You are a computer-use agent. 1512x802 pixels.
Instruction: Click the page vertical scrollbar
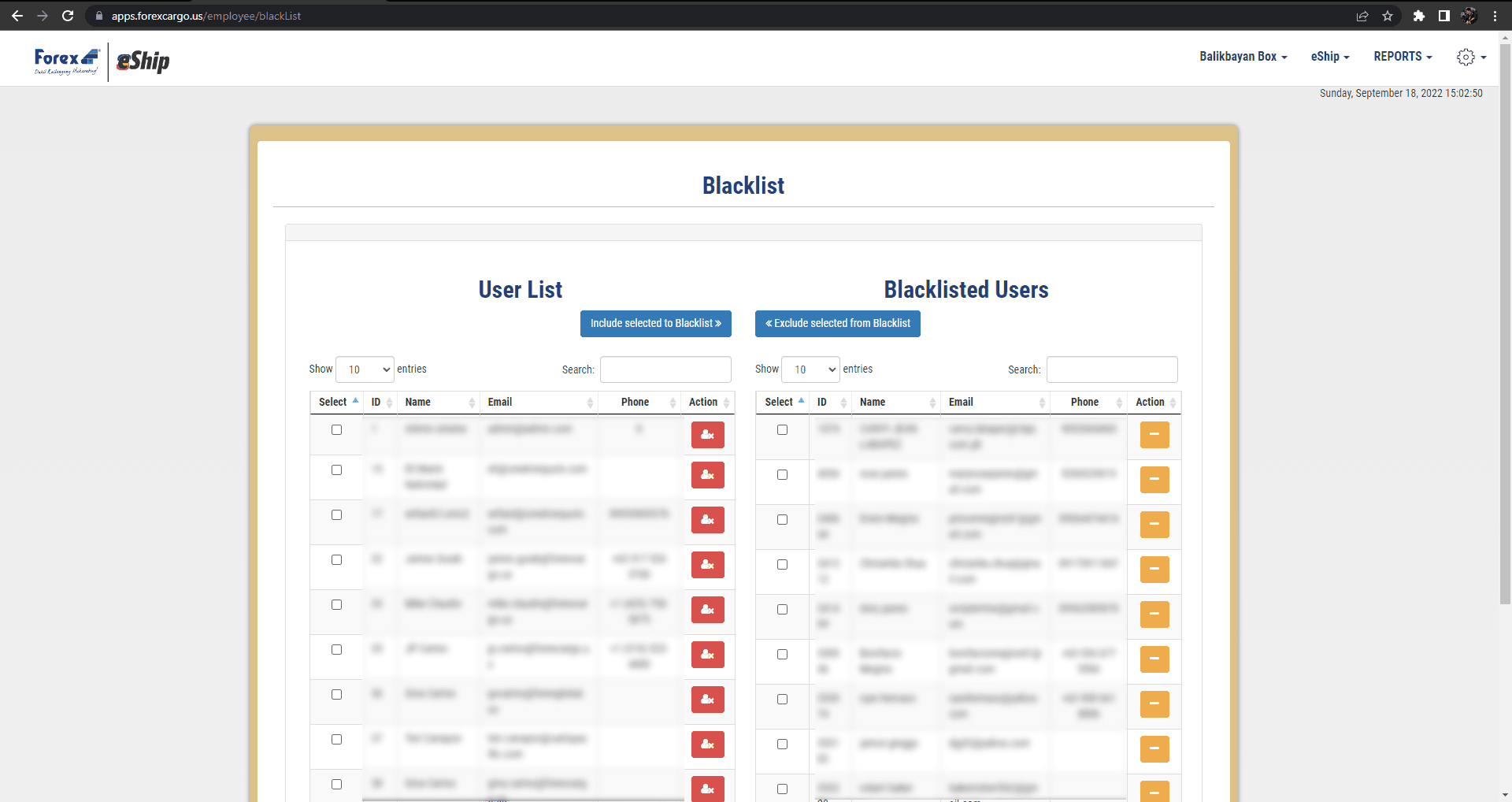click(x=1505, y=323)
